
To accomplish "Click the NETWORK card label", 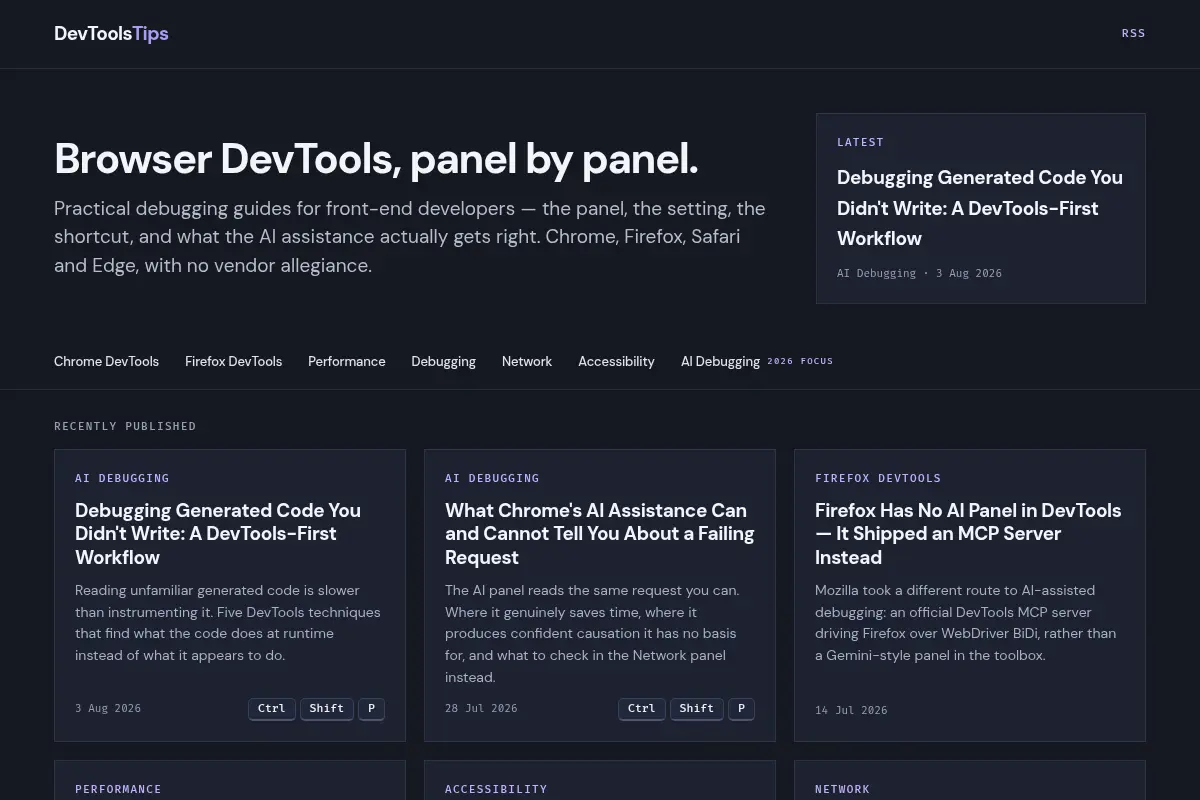I will coord(842,789).
